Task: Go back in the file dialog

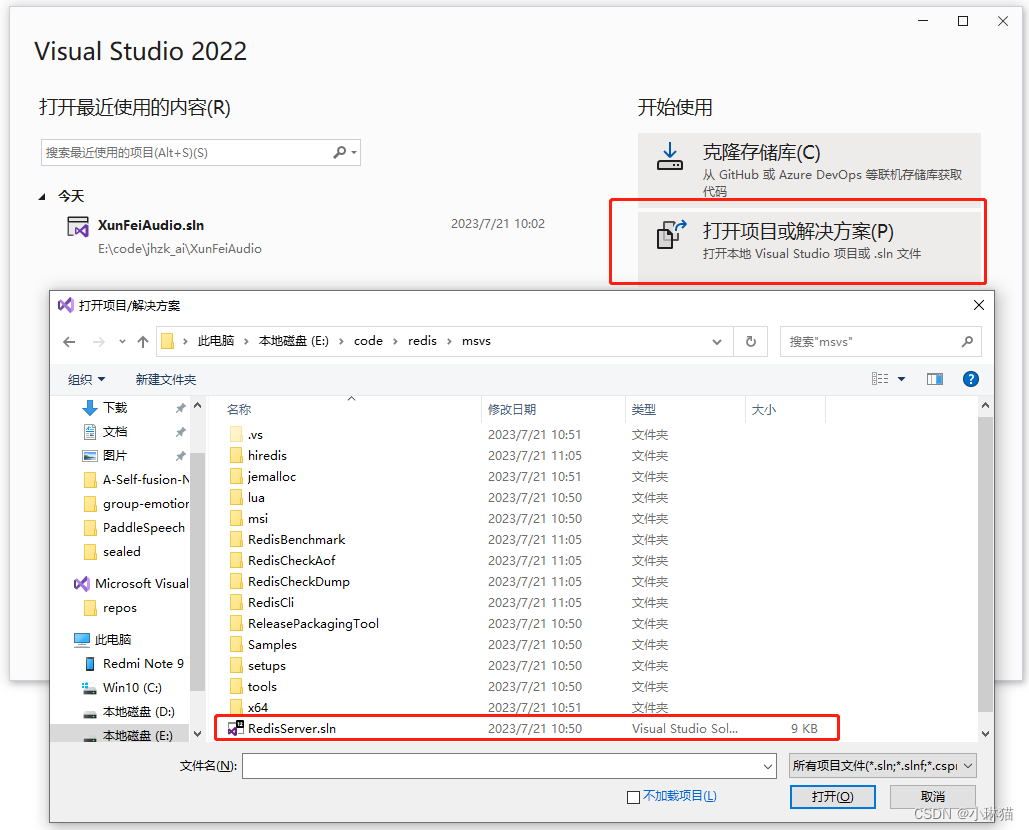Action: [69, 342]
